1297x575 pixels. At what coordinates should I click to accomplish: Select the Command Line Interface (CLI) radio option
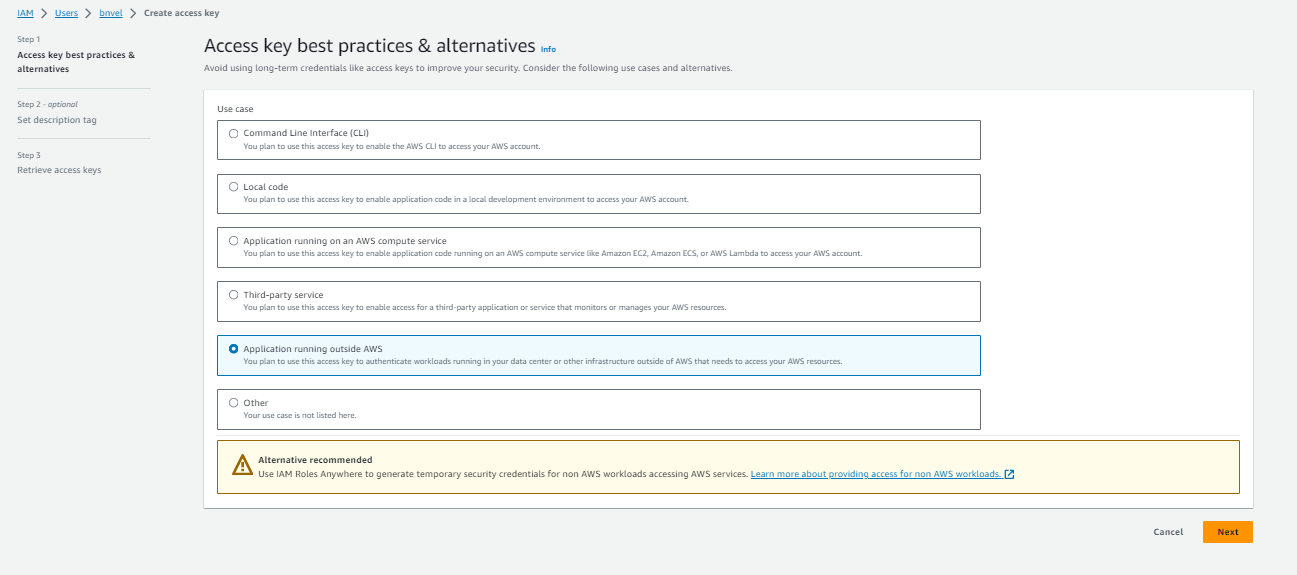pos(234,133)
